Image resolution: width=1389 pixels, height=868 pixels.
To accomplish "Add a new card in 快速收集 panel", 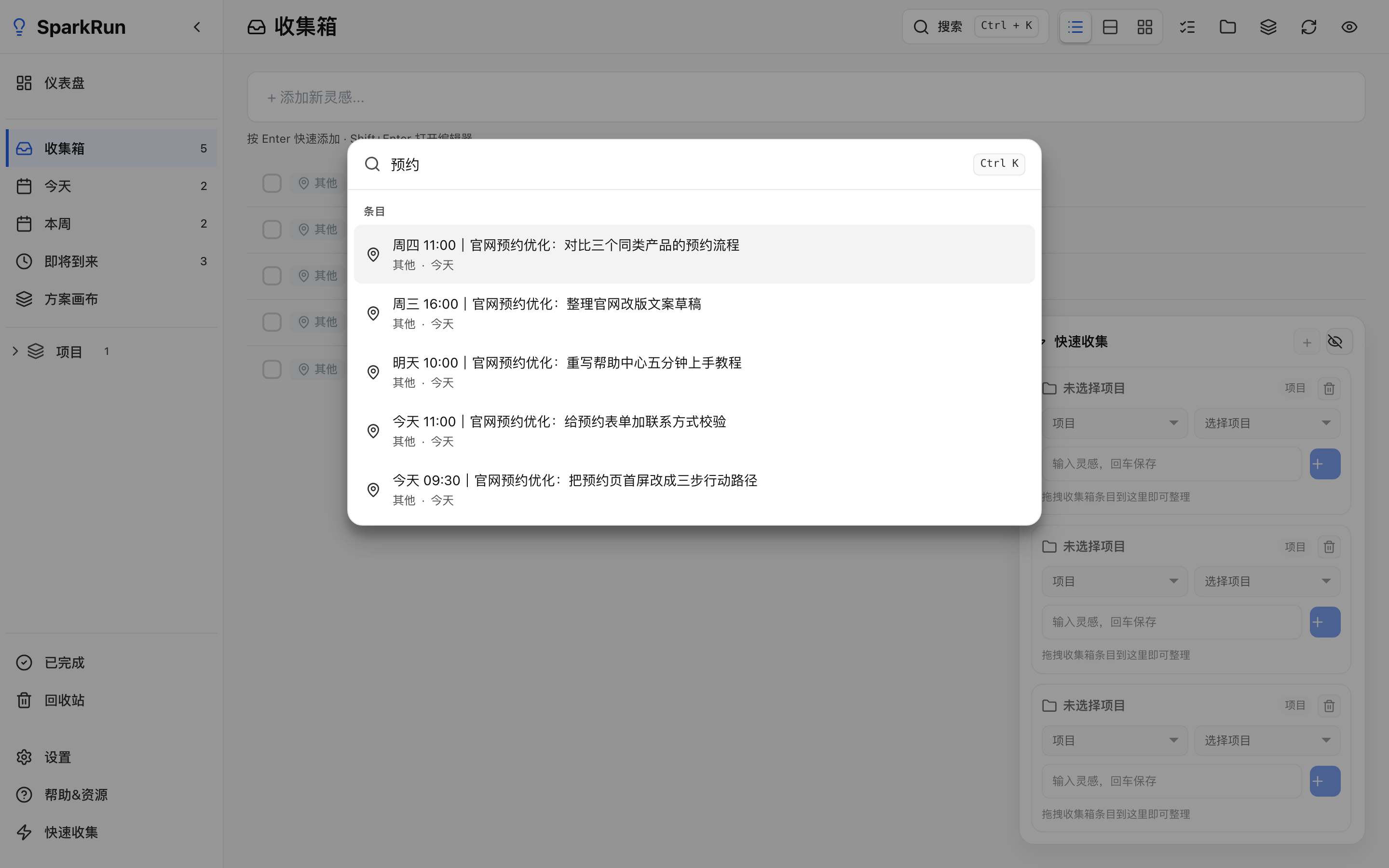I will 1307,343.
